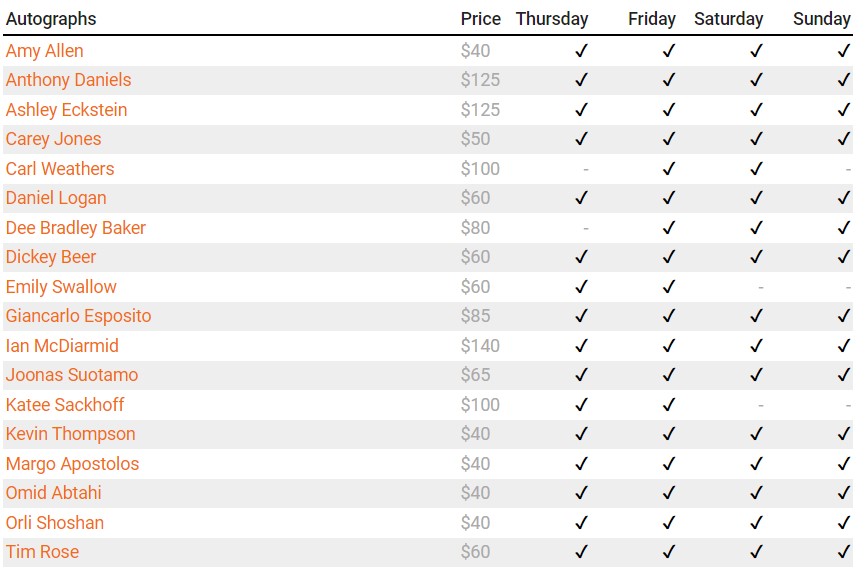
Task: Click Orli Shoshan's Thursday checkmark
Action: coord(581,523)
